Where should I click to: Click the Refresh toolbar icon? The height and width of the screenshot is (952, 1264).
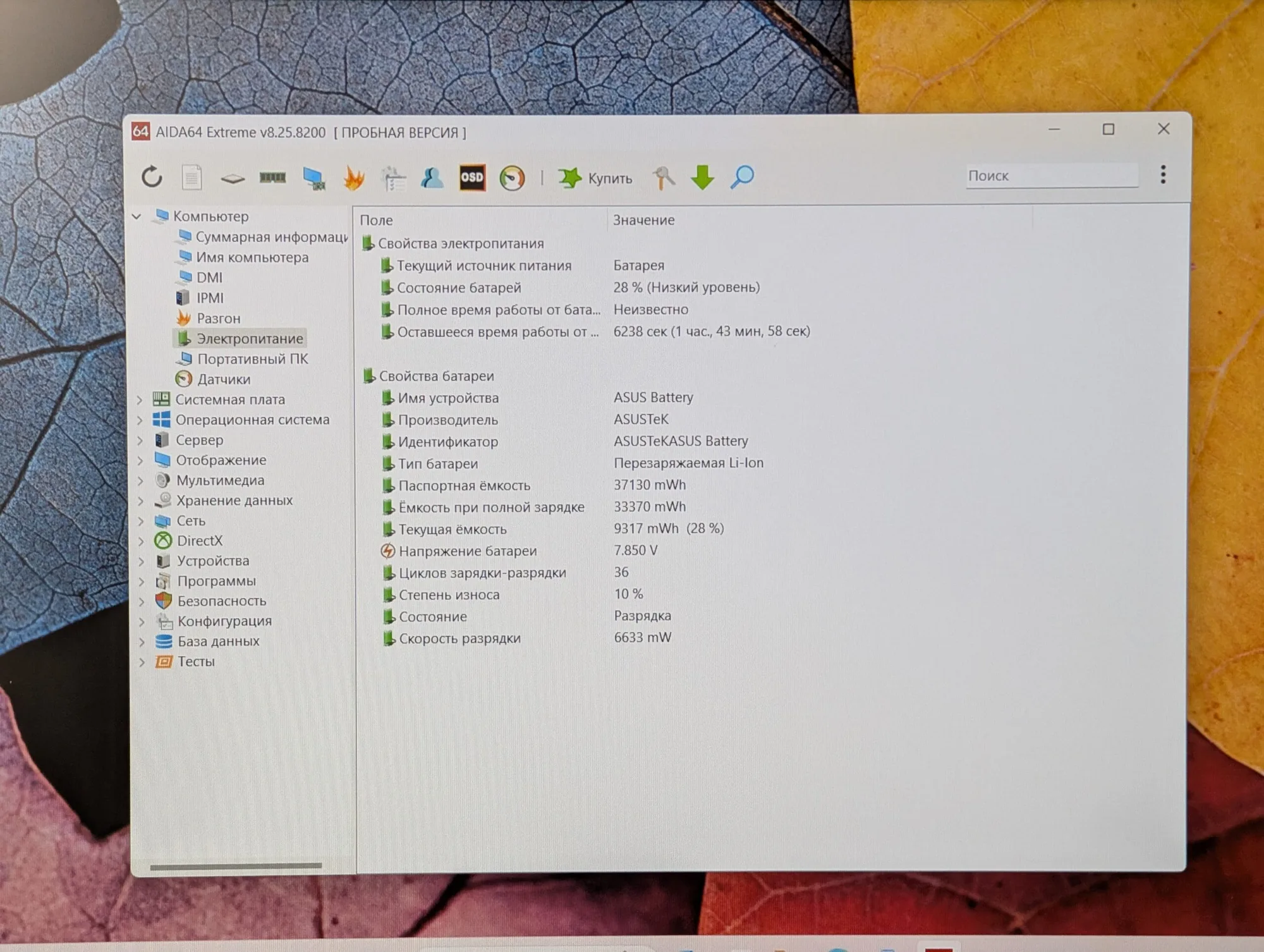click(152, 177)
